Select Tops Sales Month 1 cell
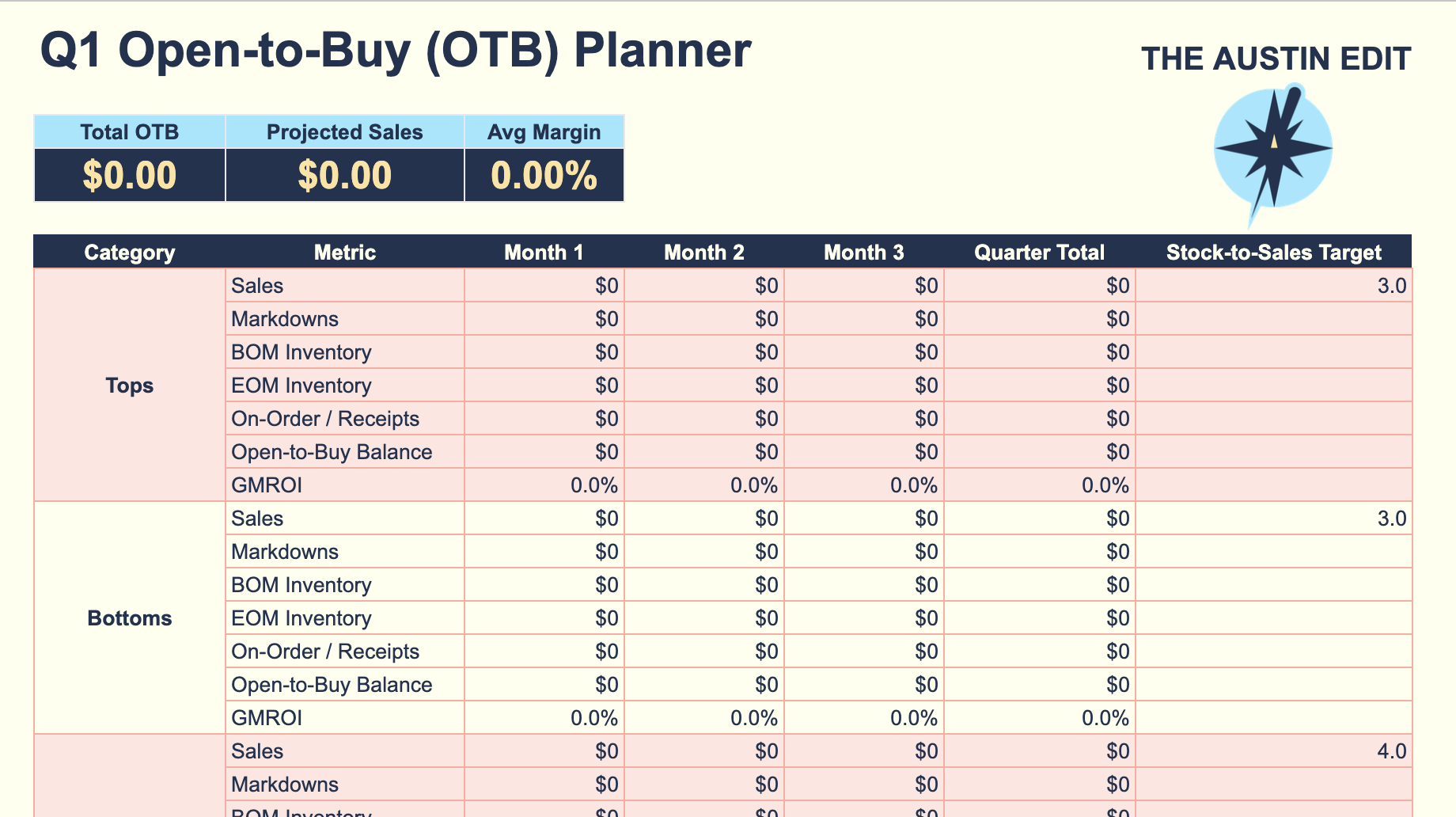Image resolution: width=1456 pixels, height=817 pixels. [x=544, y=286]
